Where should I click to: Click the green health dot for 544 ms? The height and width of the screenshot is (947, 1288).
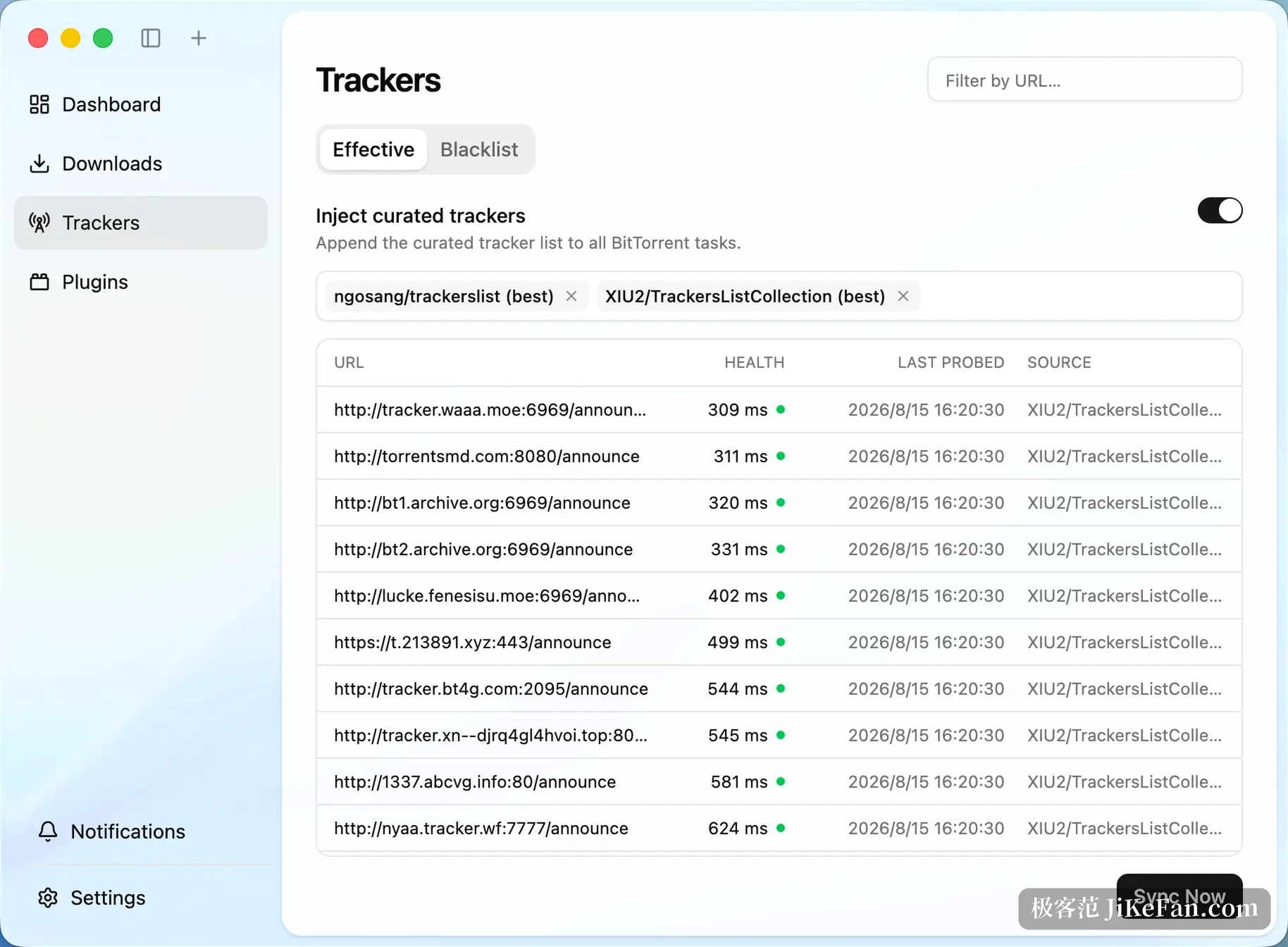coord(781,688)
